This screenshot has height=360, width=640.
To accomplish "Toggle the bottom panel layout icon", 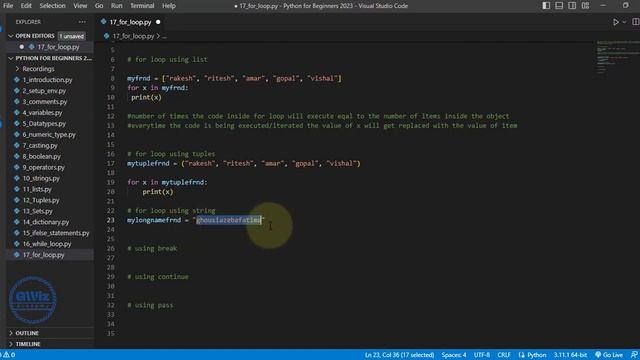I will point(559,6).
